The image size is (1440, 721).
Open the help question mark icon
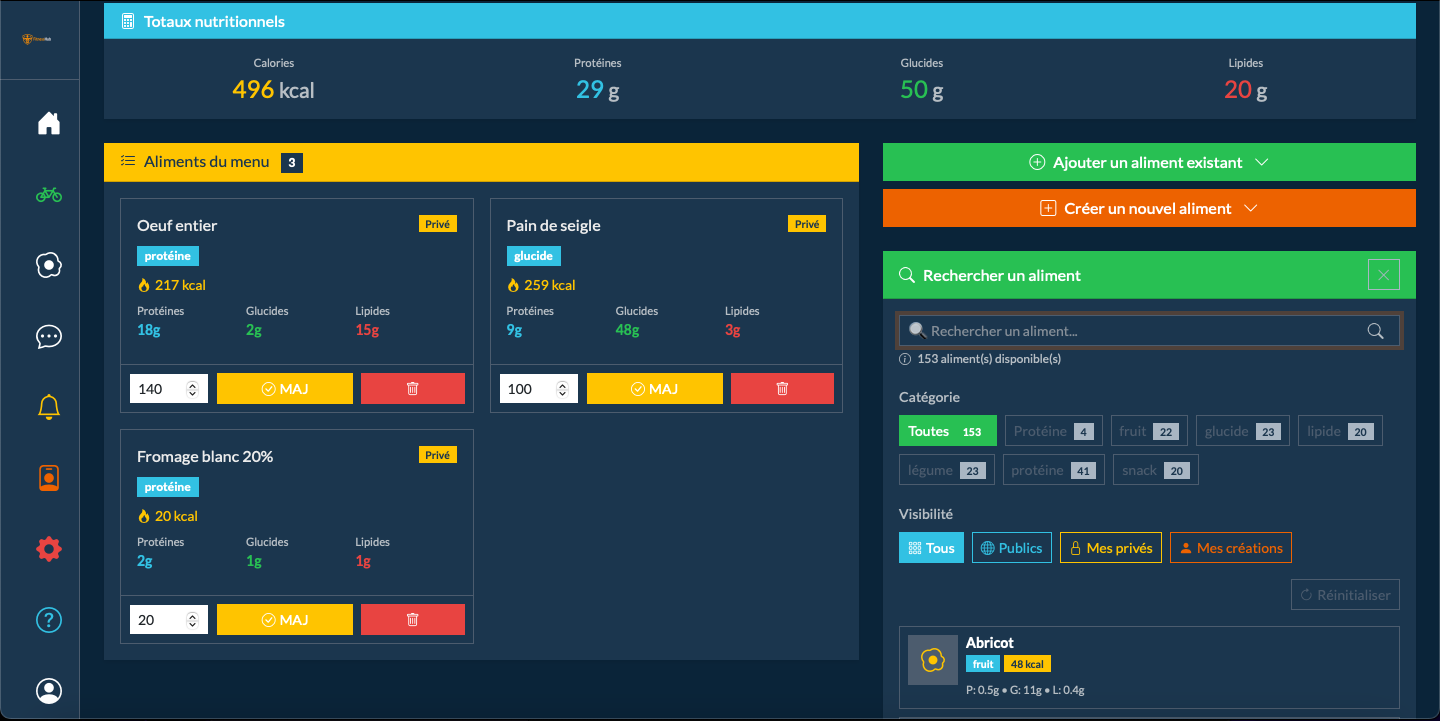(49, 620)
